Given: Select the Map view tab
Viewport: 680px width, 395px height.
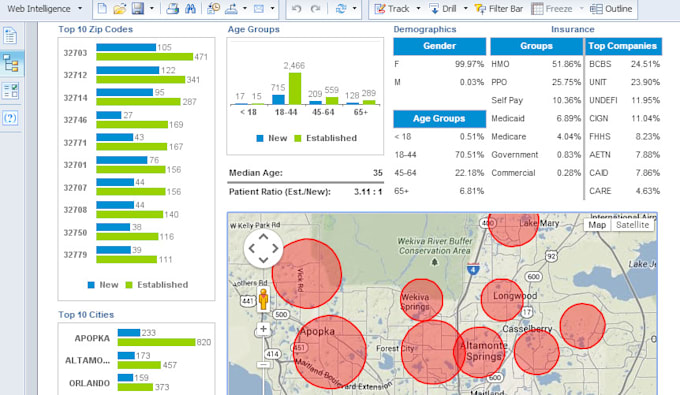Looking at the screenshot, I should click(x=597, y=225).
